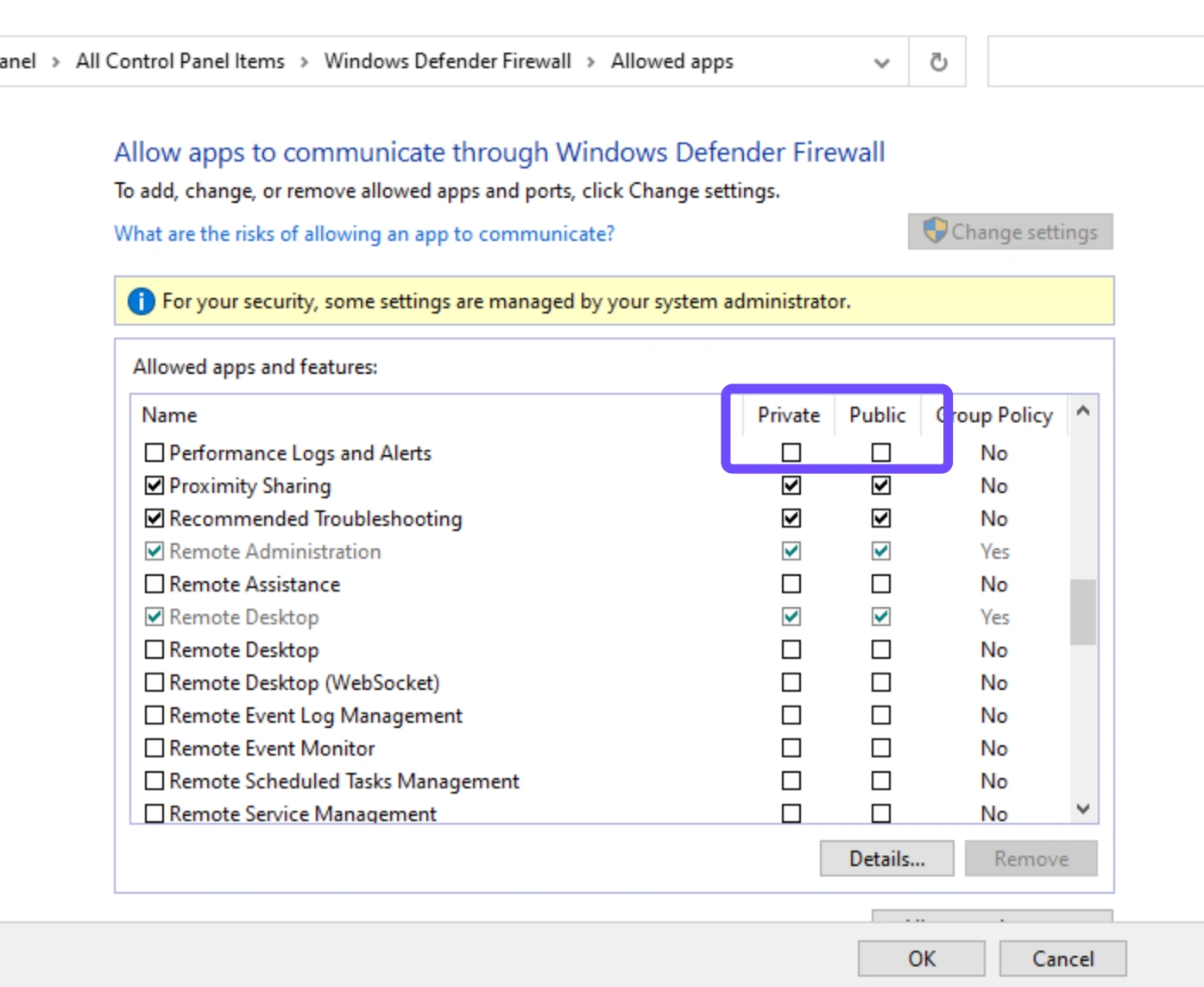This screenshot has height=987, width=1204.
Task: Tick Public for Remote Event Monitor
Action: pos(881,748)
